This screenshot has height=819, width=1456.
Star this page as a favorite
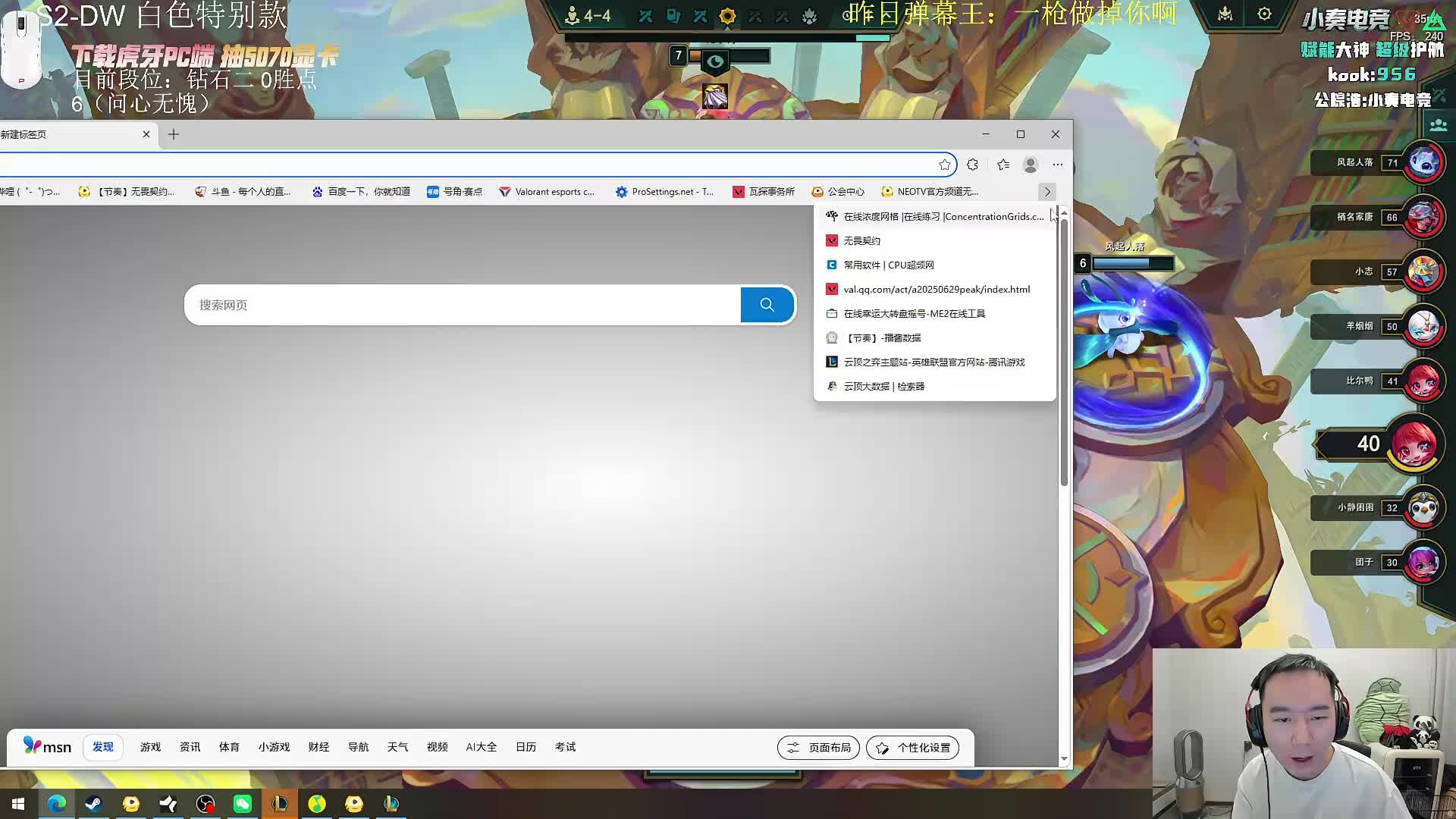point(944,165)
